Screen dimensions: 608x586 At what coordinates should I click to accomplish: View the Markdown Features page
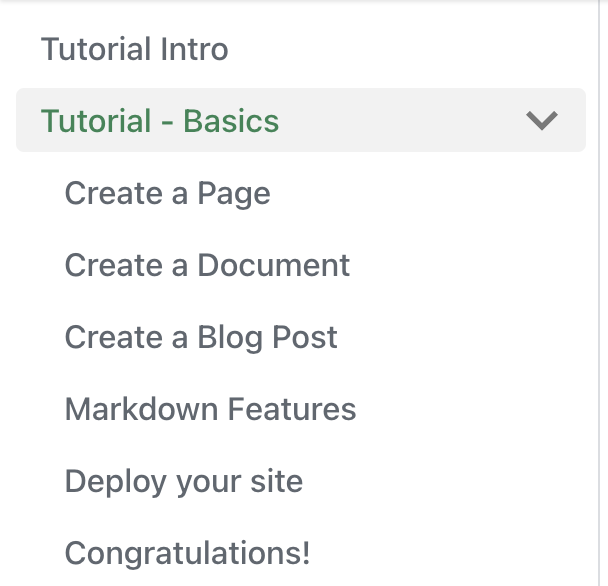[x=211, y=409]
